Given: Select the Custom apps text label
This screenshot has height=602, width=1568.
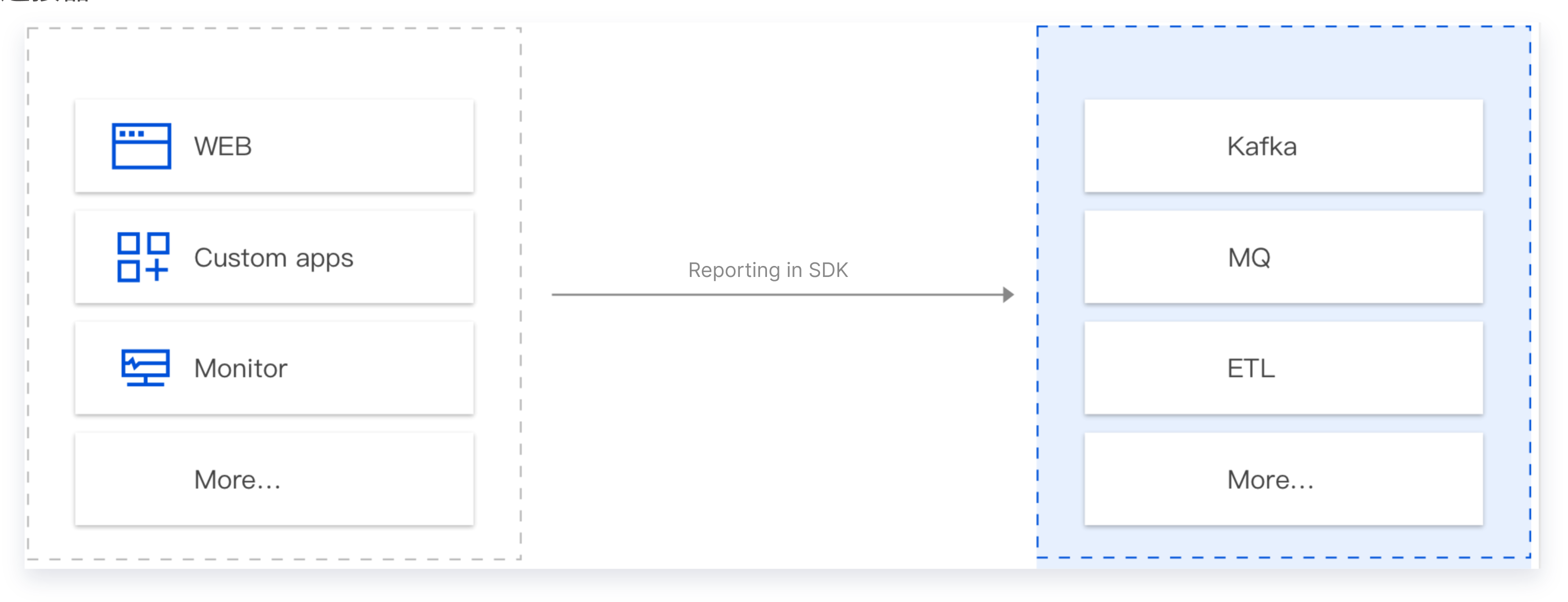Looking at the screenshot, I should click(274, 258).
